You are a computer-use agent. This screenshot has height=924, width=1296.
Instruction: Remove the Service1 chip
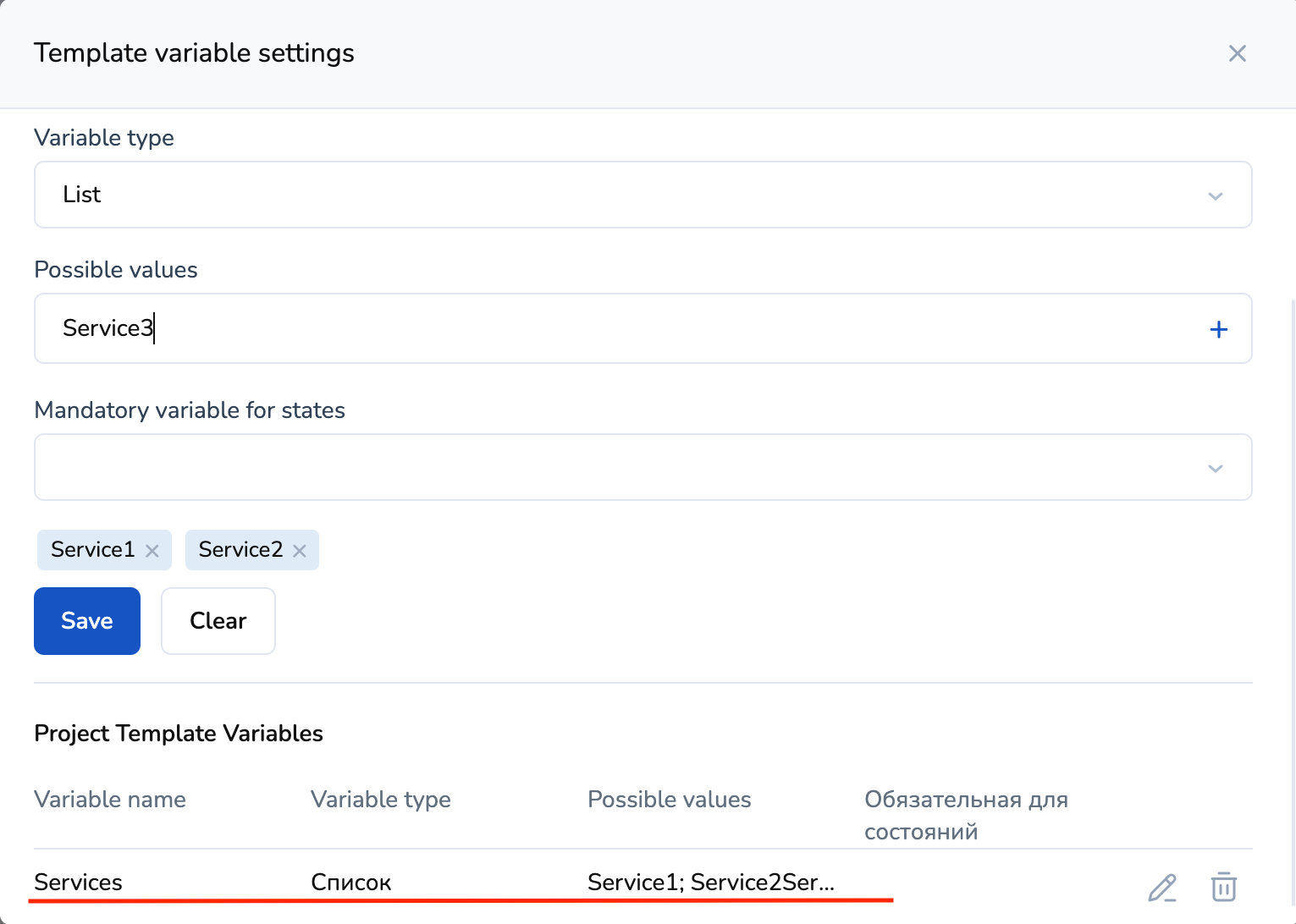tap(152, 551)
